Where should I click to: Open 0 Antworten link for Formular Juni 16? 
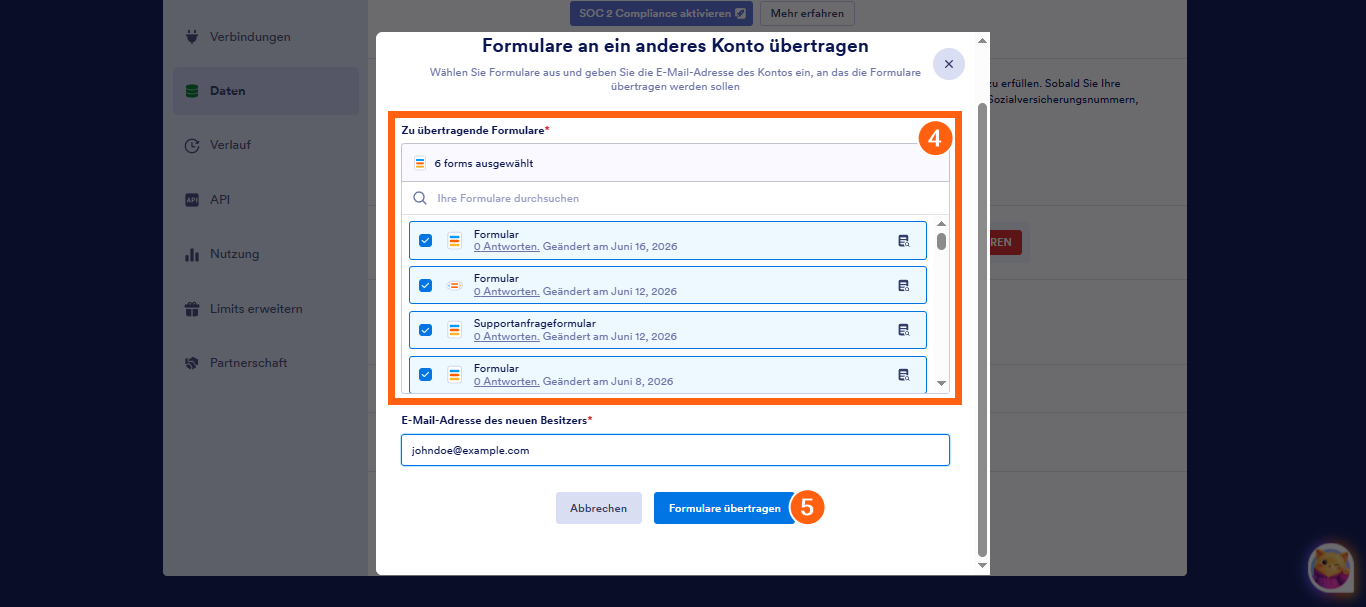507,247
